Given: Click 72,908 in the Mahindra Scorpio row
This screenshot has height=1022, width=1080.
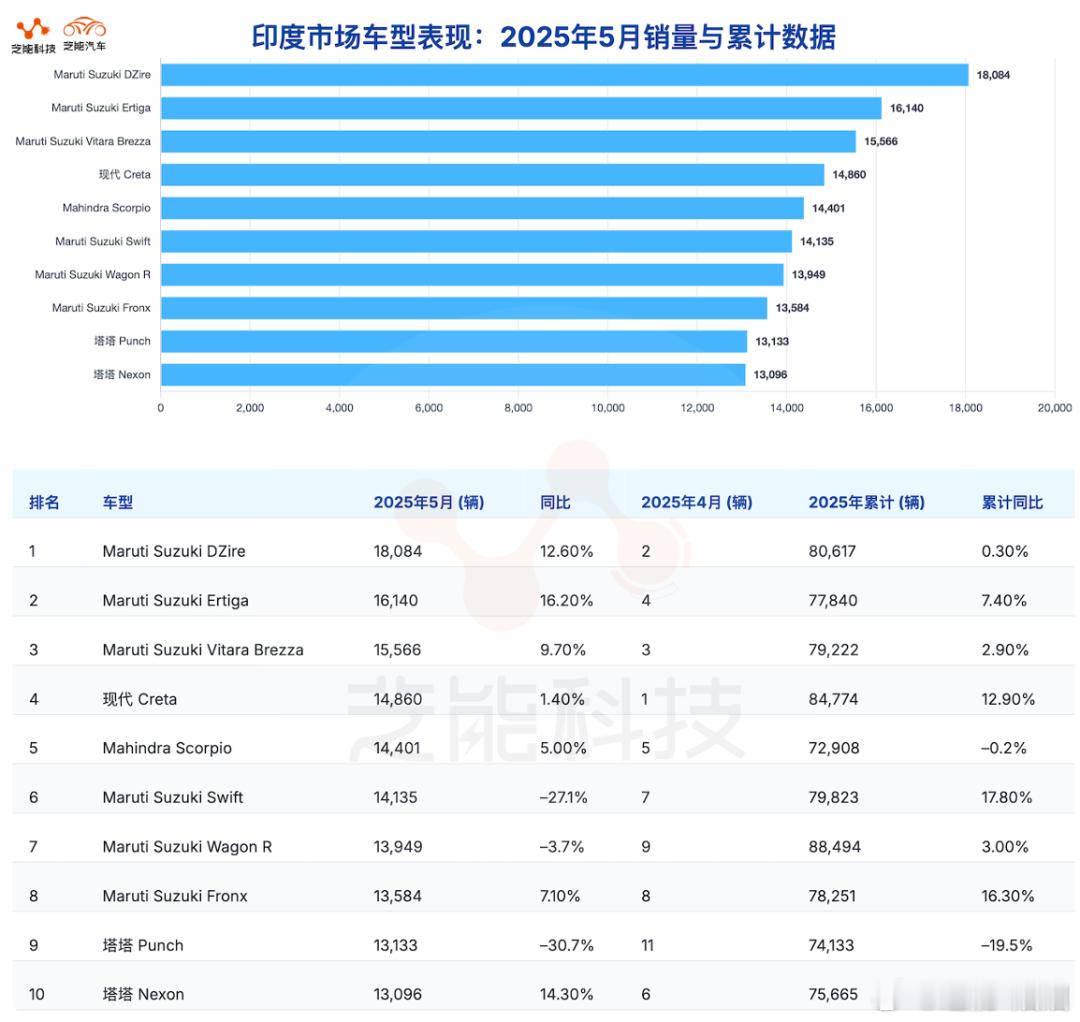Looking at the screenshot, I should pos(834,748).
